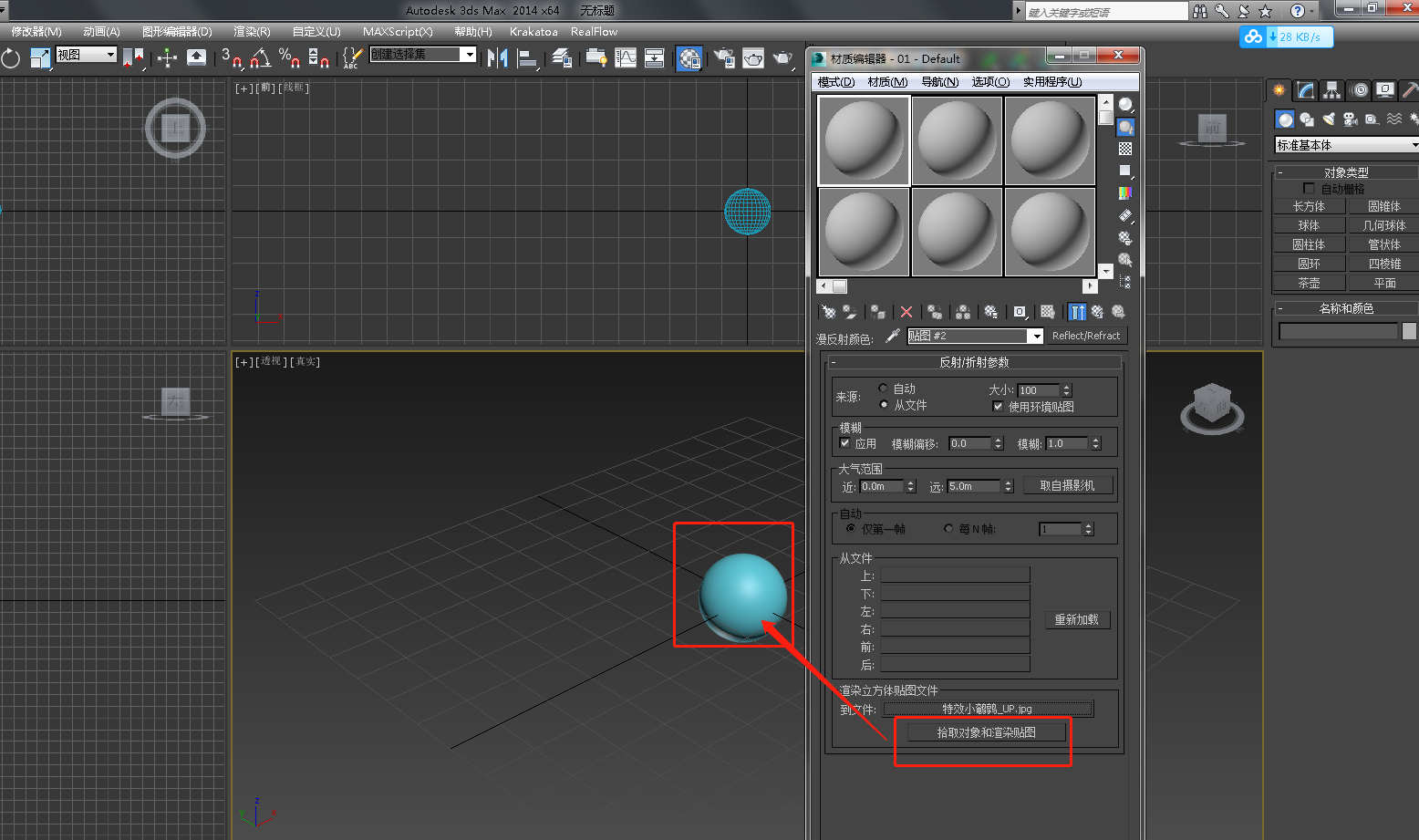Click 大小 spinner arrows
The width and height of the screenshot is (1419, 840).
pos(1067,390)
